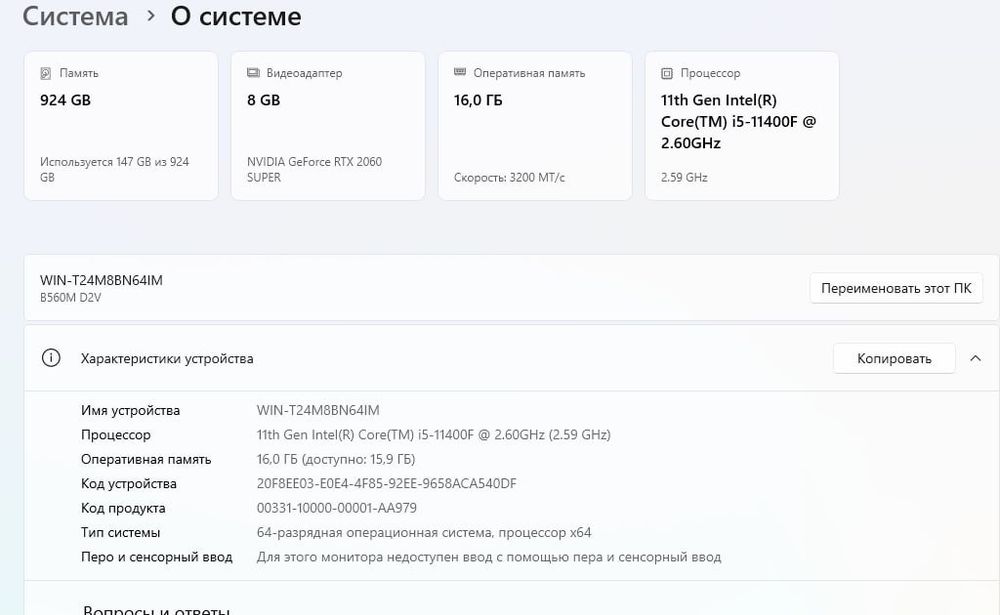Go back to Система breadcrumb

click(x=75, y=16)
